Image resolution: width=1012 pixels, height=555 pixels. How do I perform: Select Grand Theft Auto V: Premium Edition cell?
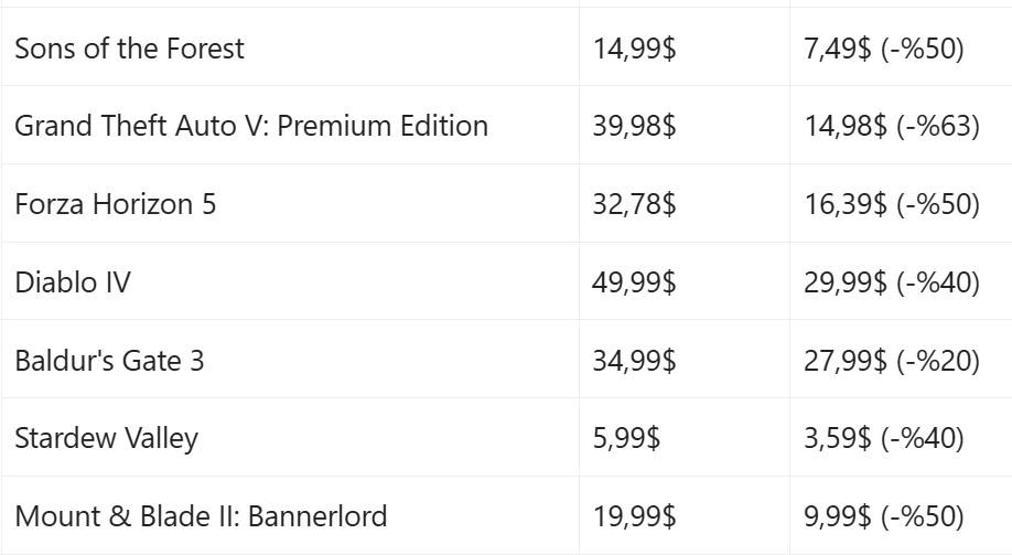tap(251, 126)
